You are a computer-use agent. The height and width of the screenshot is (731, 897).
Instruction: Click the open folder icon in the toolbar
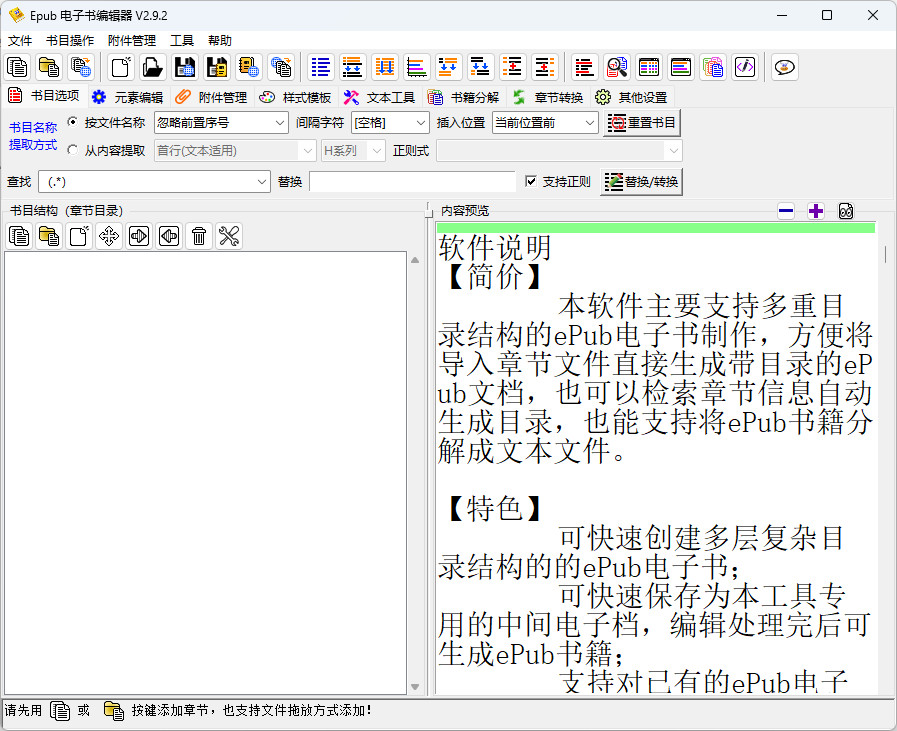[153, 67]
